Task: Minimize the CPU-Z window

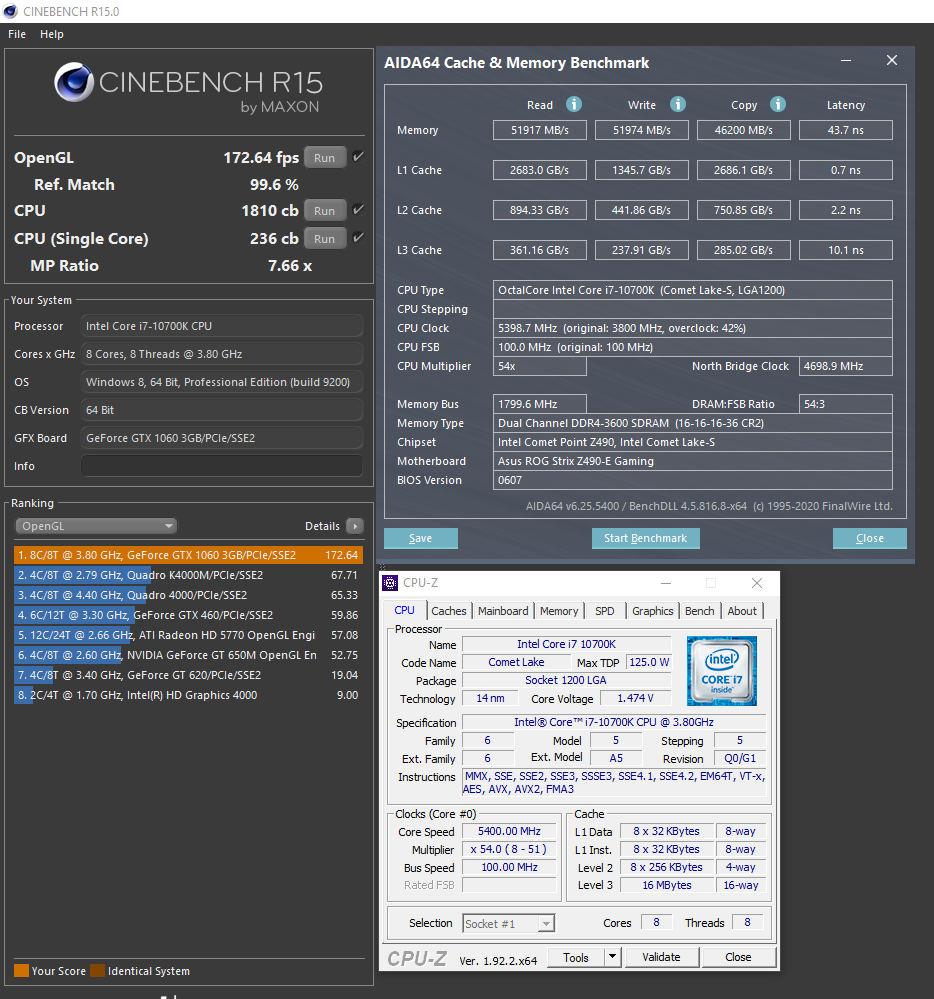Action: [666, 583]
